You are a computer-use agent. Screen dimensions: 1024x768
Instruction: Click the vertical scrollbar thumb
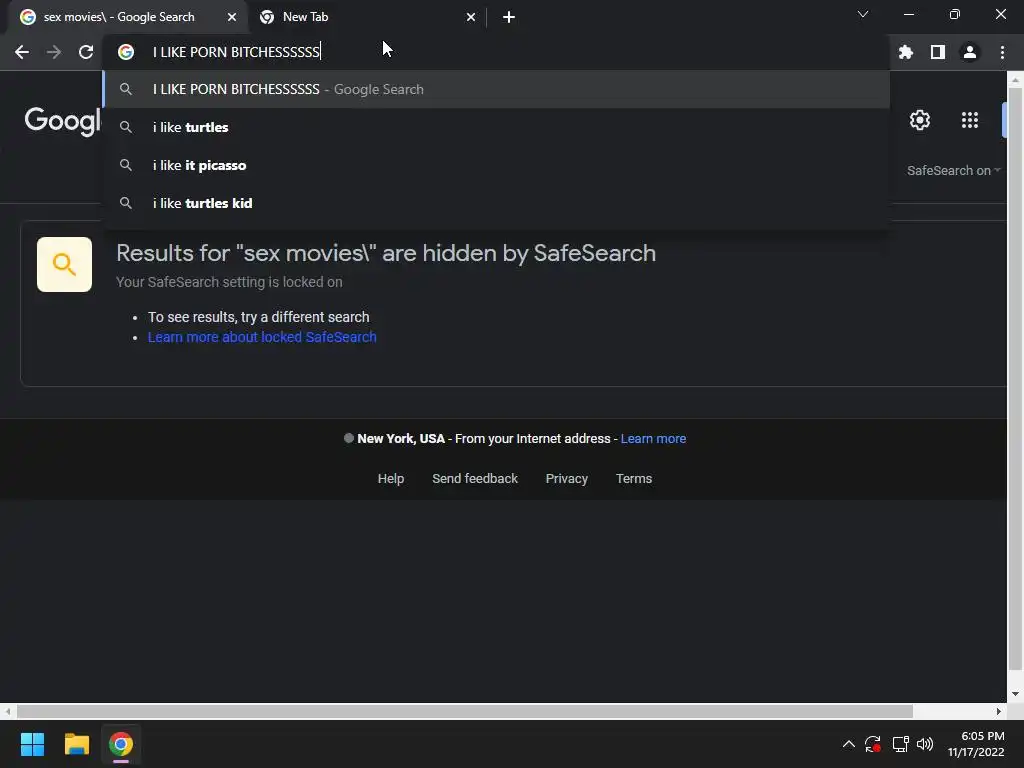click(x=1015, y=379)
